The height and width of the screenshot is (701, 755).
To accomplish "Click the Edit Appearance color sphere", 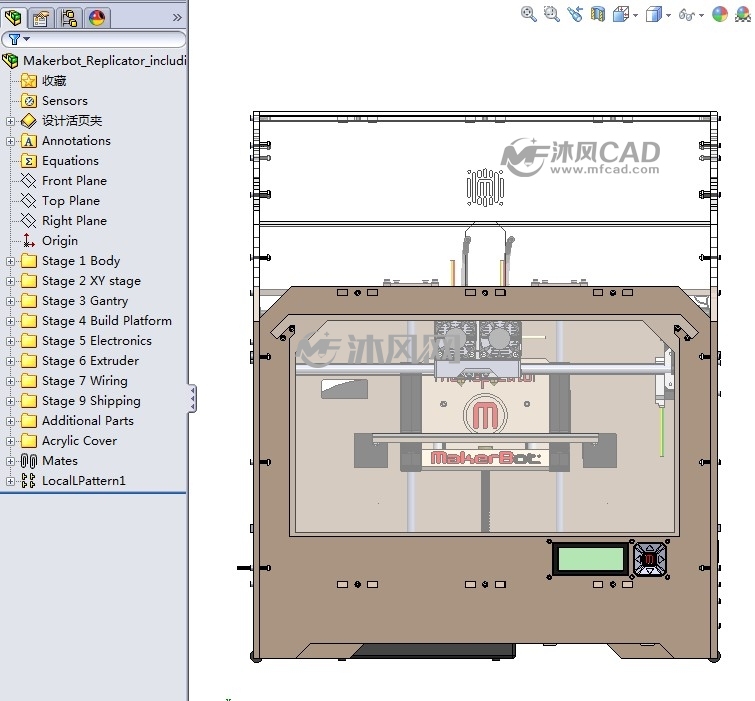I will (x=719, y=14).
